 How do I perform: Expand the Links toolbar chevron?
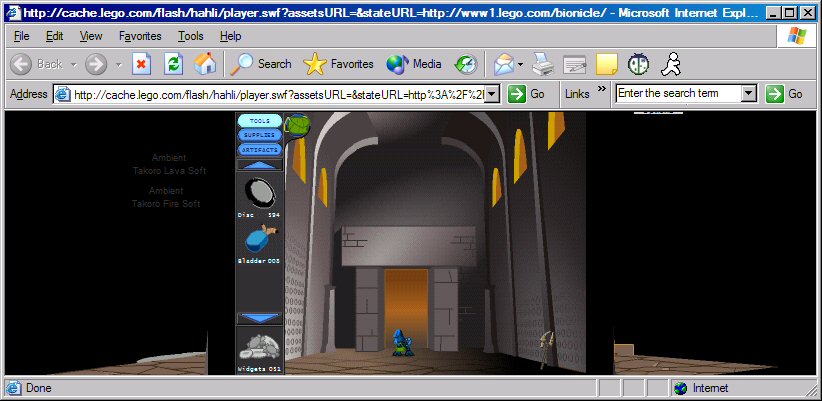coord(601,88)
